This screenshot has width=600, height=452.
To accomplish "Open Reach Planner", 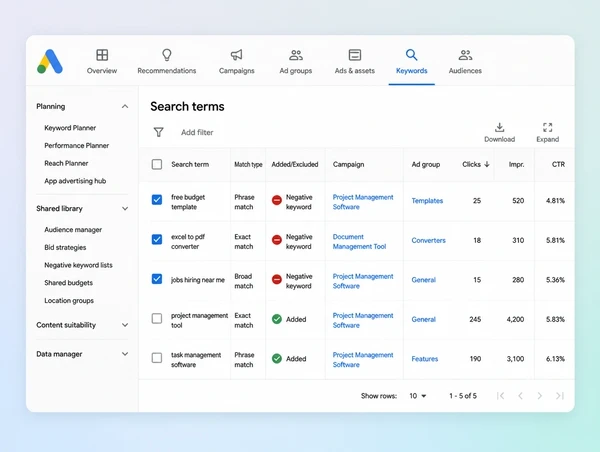I will tap(66, 163).
